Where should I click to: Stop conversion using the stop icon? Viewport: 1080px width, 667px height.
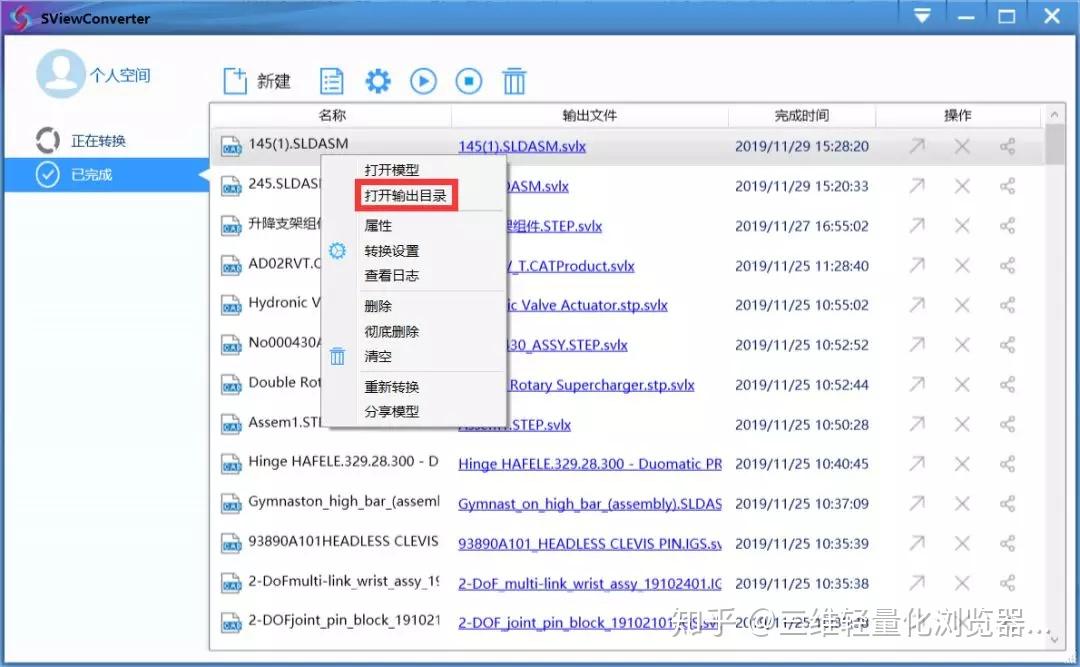(469, 81)
